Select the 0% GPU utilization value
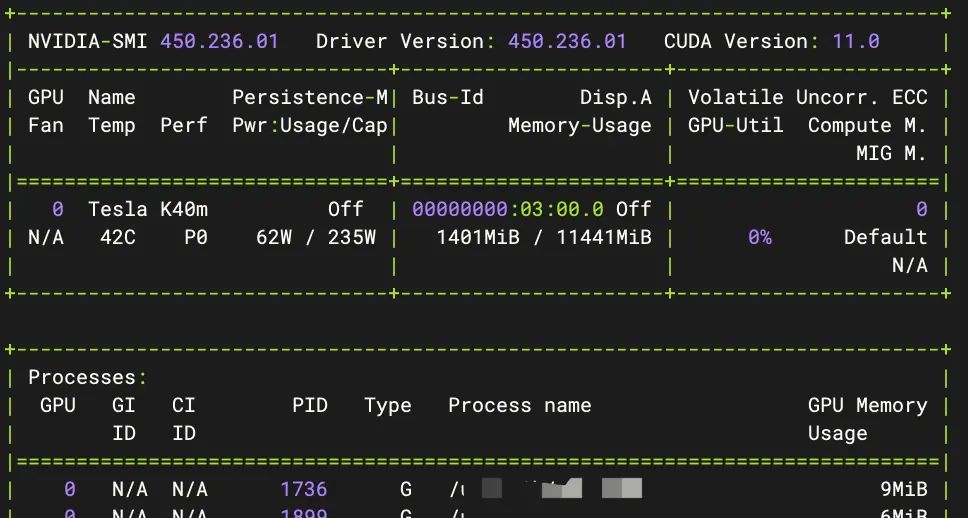The height and width of the screenshot is (518, 968). tap(759, 237)
